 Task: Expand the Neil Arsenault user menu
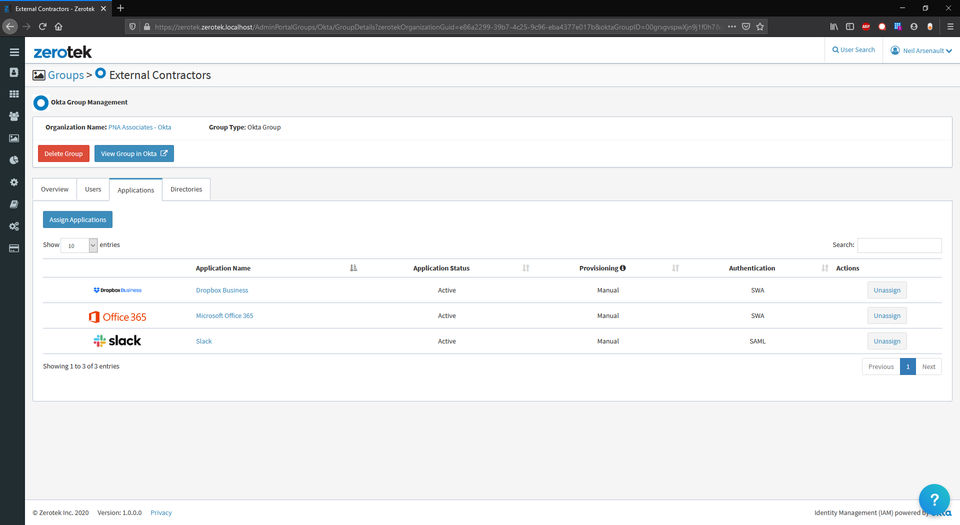click(921, 50)
